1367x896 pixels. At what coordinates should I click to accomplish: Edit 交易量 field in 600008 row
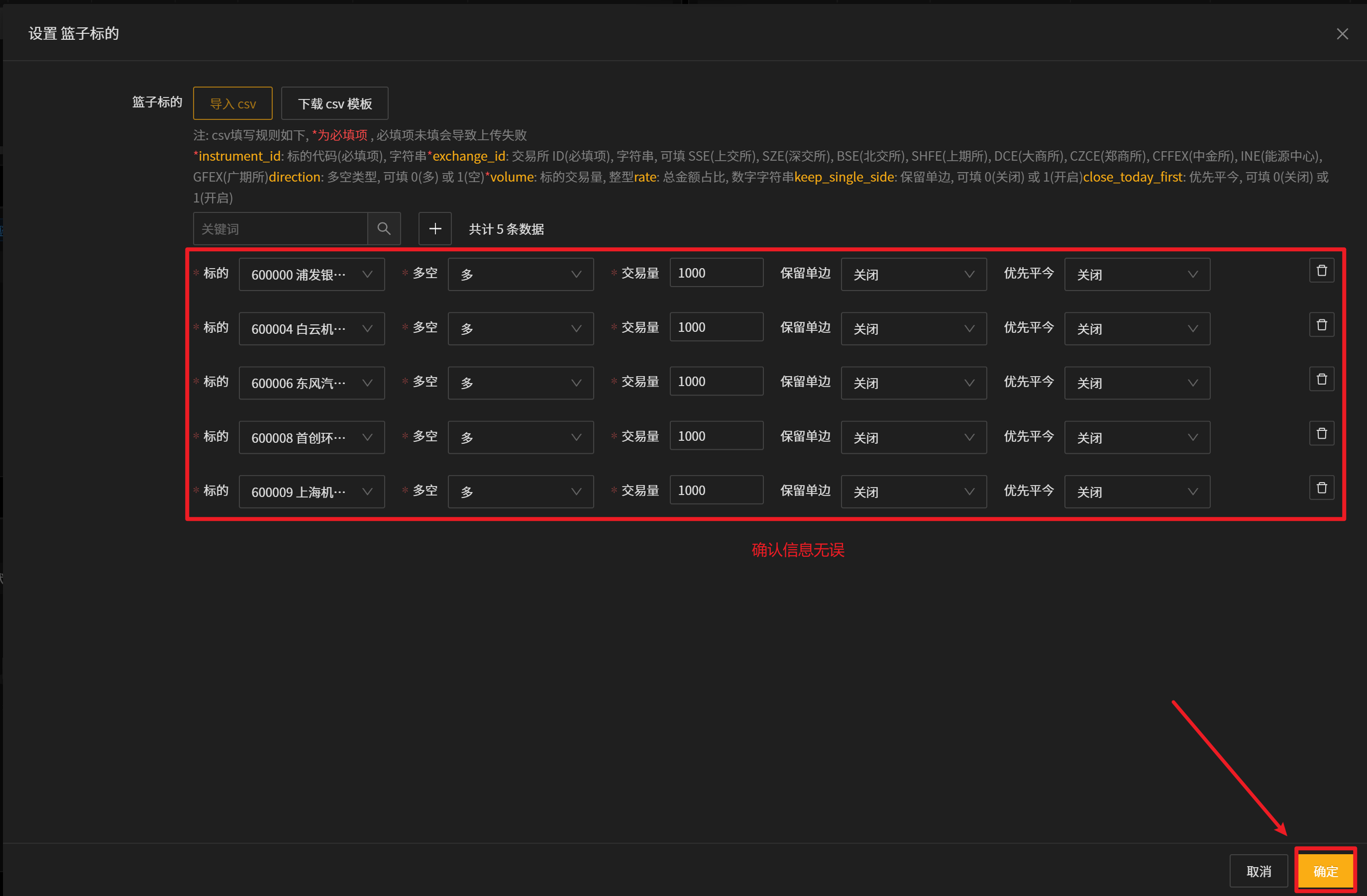pos(716,435)
